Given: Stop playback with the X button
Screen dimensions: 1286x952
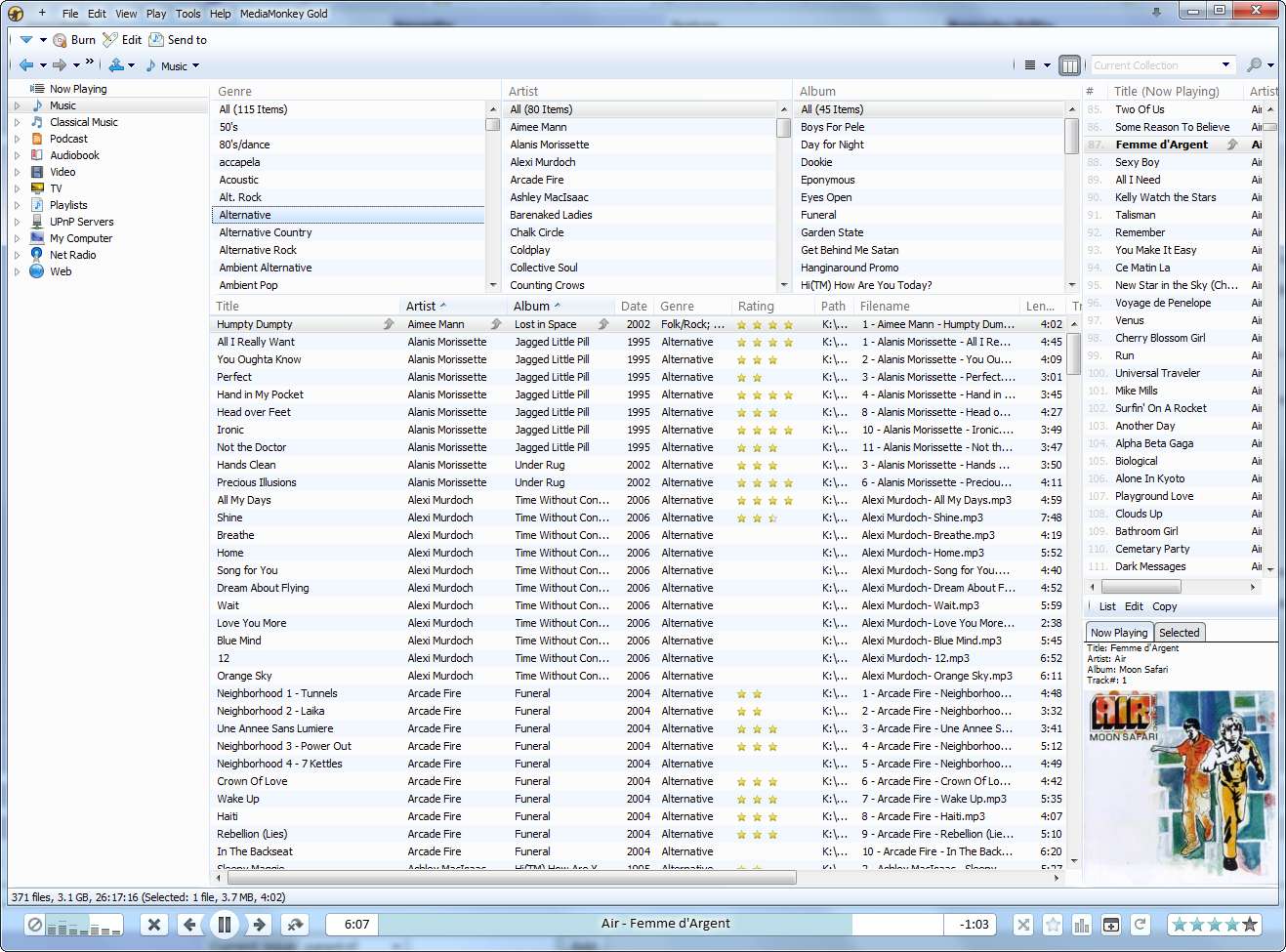Looking at the screenshot, I should (154, 925).
